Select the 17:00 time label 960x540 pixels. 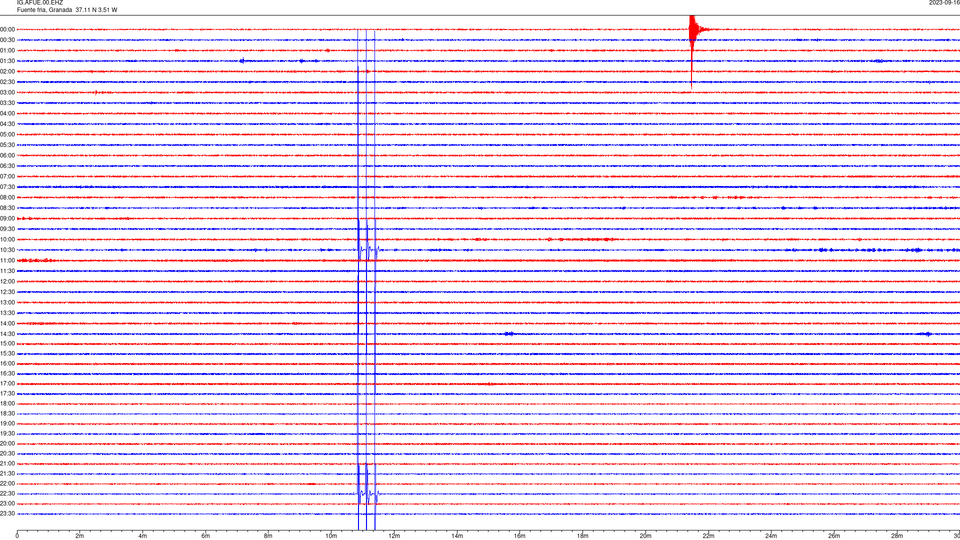click(7, 384)
